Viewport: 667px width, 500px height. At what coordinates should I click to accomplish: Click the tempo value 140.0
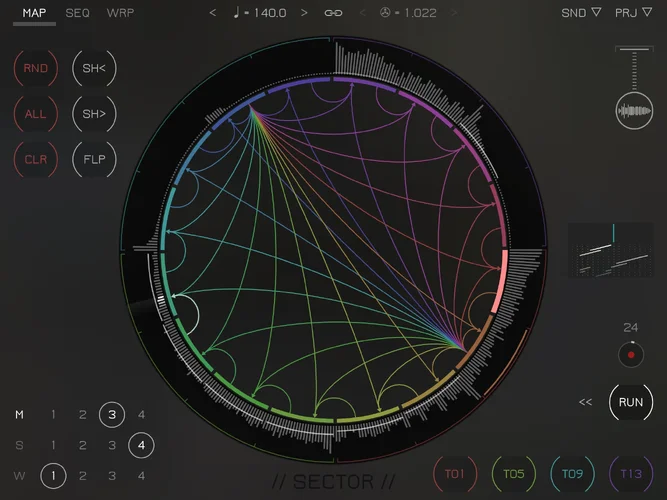pos(270,13)
